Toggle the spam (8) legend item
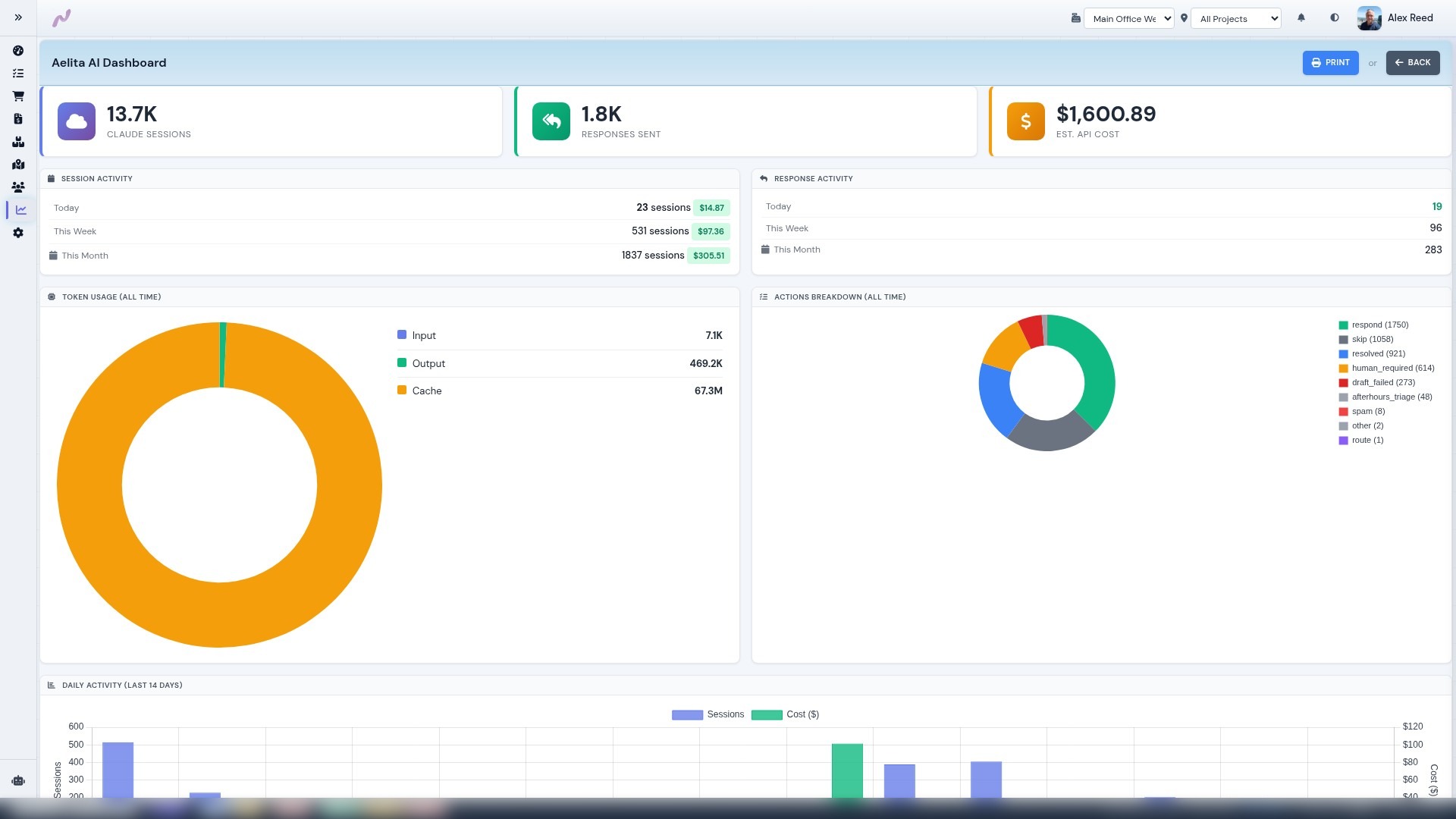 [1361, 412]
